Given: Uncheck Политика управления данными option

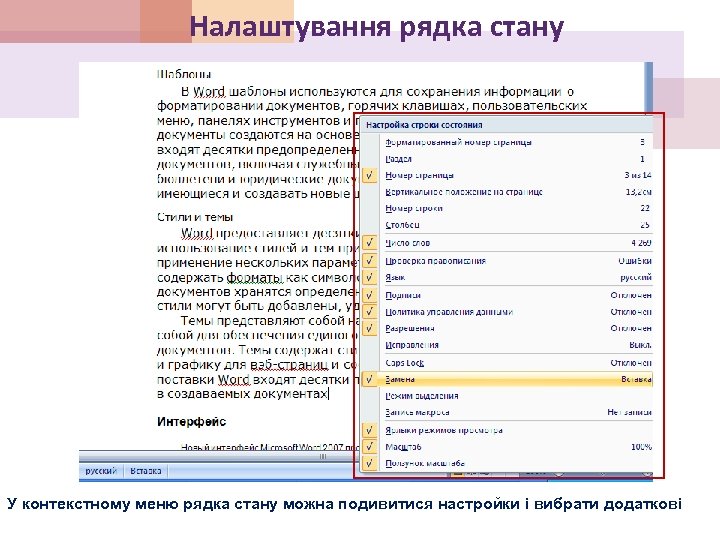Looking at the screenshot, I should [x=507, y=312].
